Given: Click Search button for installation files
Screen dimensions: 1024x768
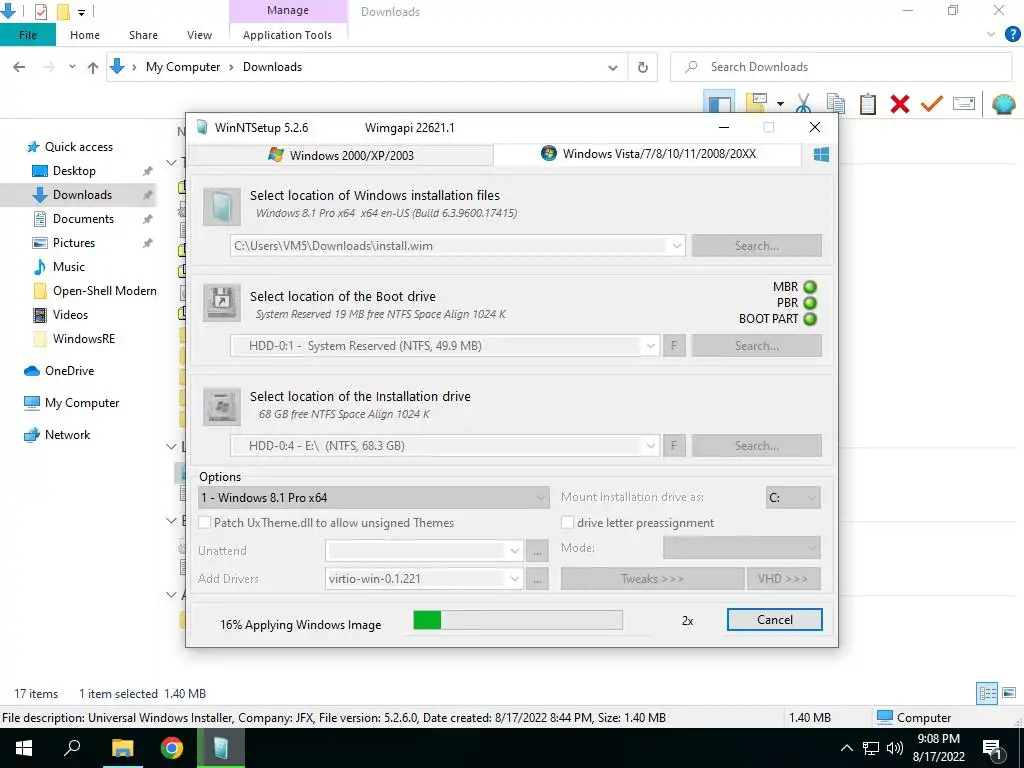Looking at the screenshot, I should (757, 246).
